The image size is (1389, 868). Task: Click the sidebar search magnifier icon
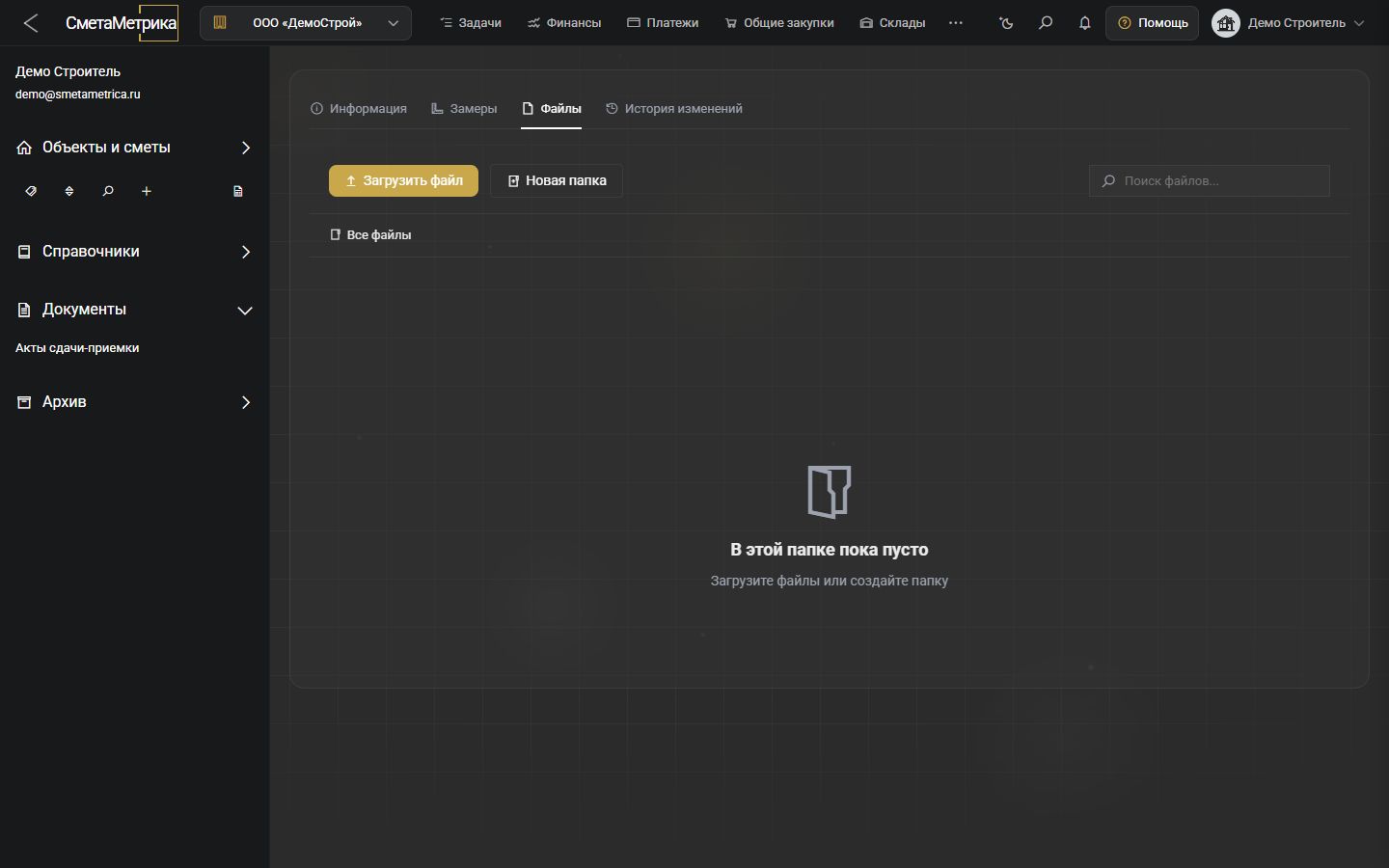coord(108,191)
